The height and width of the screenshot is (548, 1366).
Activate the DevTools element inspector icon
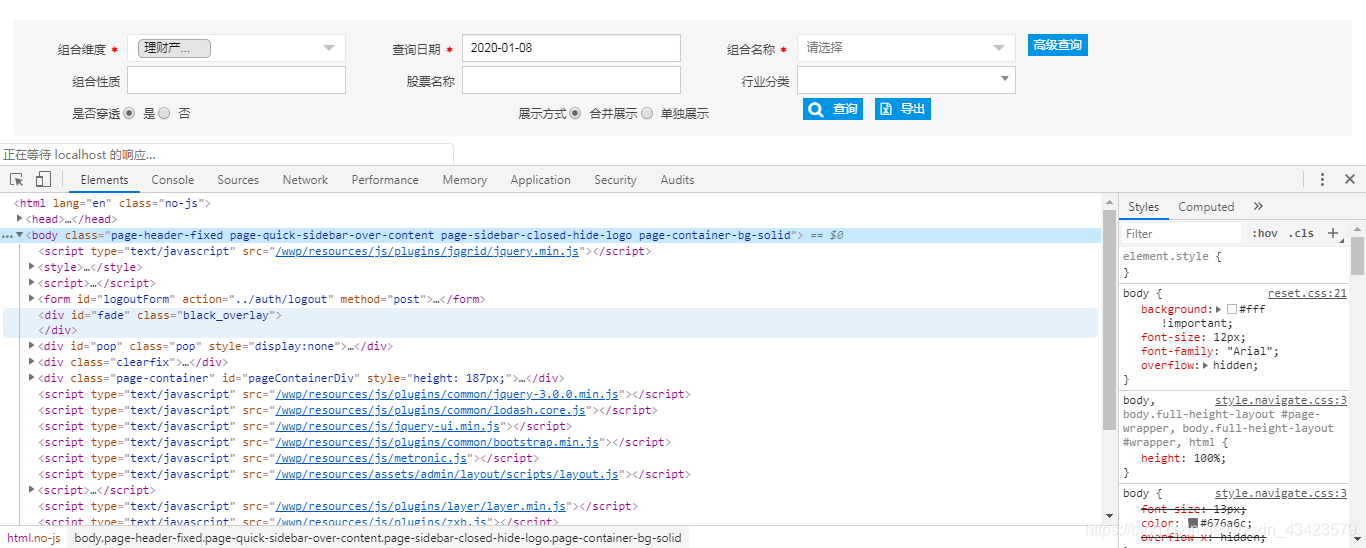[x=17, y=180]
